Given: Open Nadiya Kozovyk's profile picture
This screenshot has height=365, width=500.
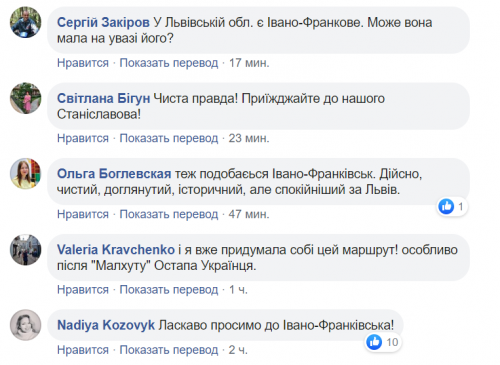Looking at the screenshot, I should click(26, 325).
